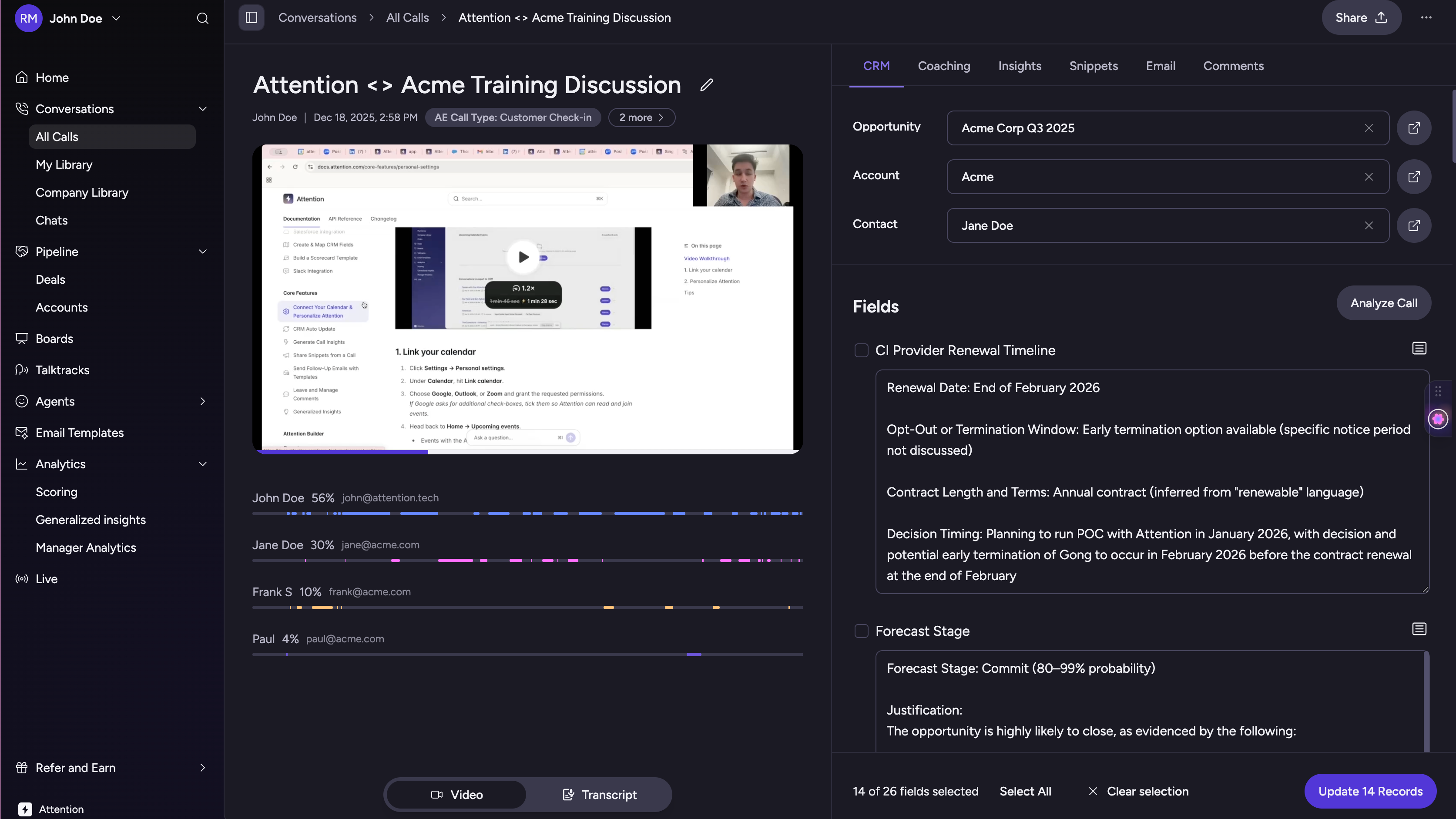Expand the '2 more' tags chip
The width and height of the screenshot is (1456, 819).
[x=641, y=117]
